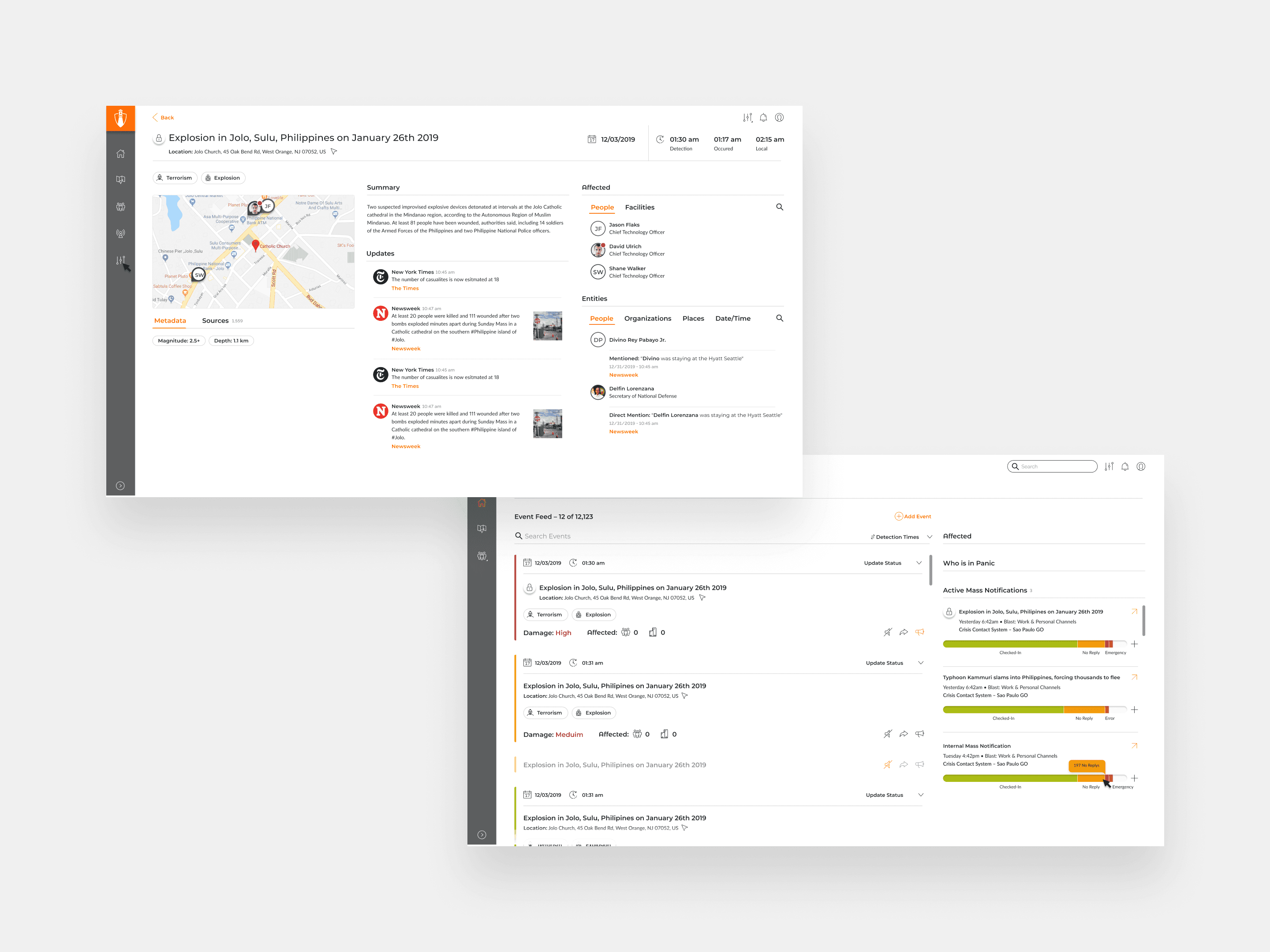Screen dimensions: 1270x952
Task: Open the map book sidebar icon
Action: click(120, 180)
